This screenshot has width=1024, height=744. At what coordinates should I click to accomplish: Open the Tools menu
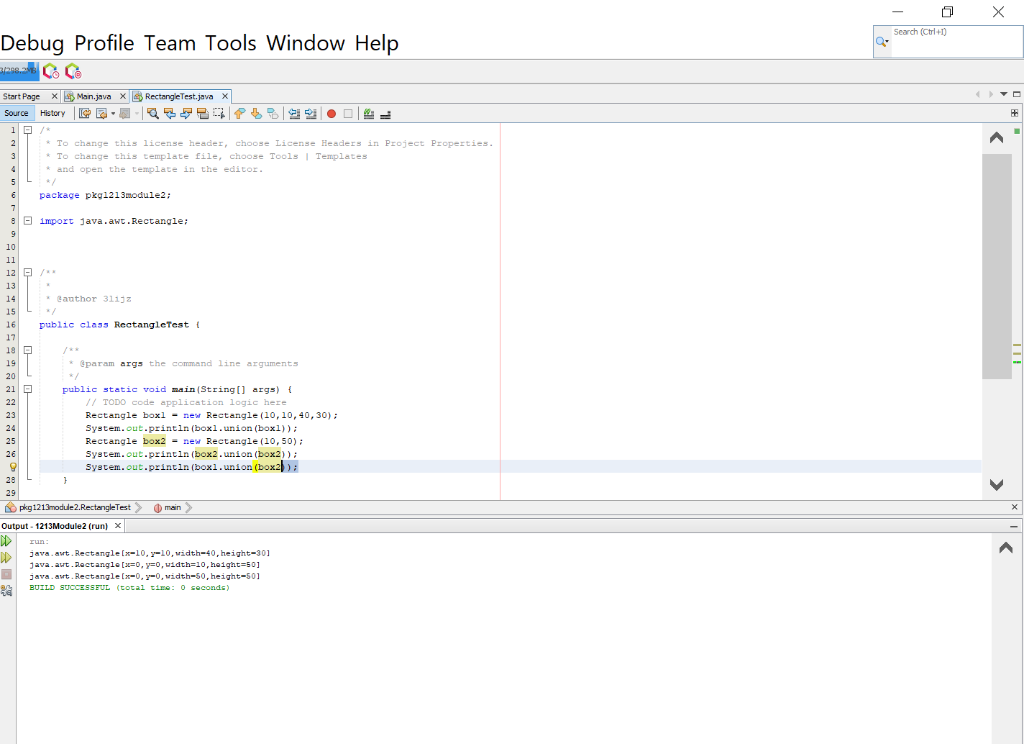point(232,43)
